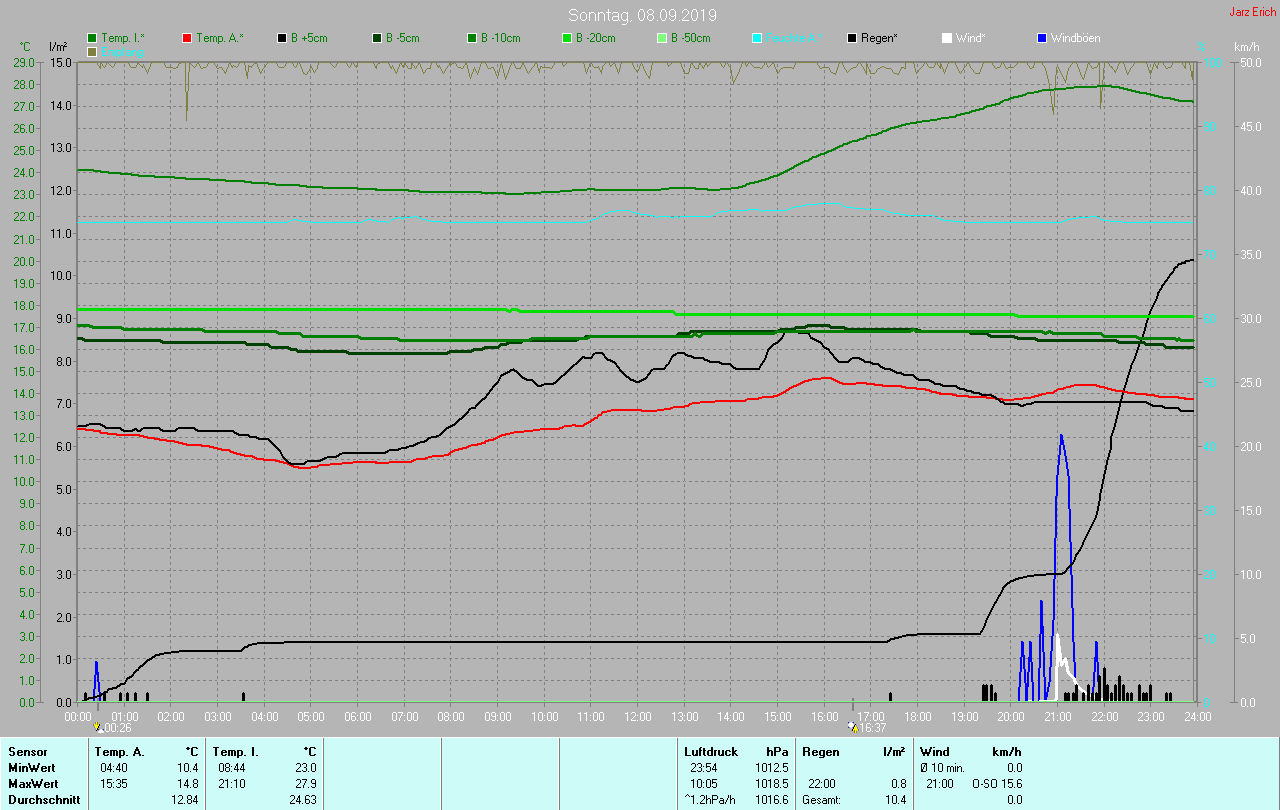Click the Temp. A. column header in table
Screen dimensions: 1280x810
[x=120, y=751]
